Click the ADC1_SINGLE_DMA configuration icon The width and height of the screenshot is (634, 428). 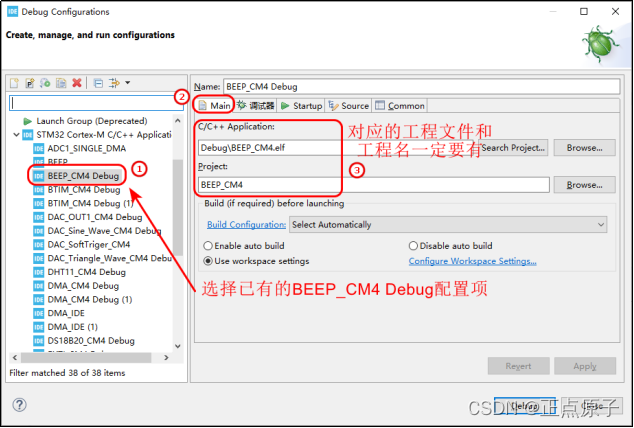(39, 148)
